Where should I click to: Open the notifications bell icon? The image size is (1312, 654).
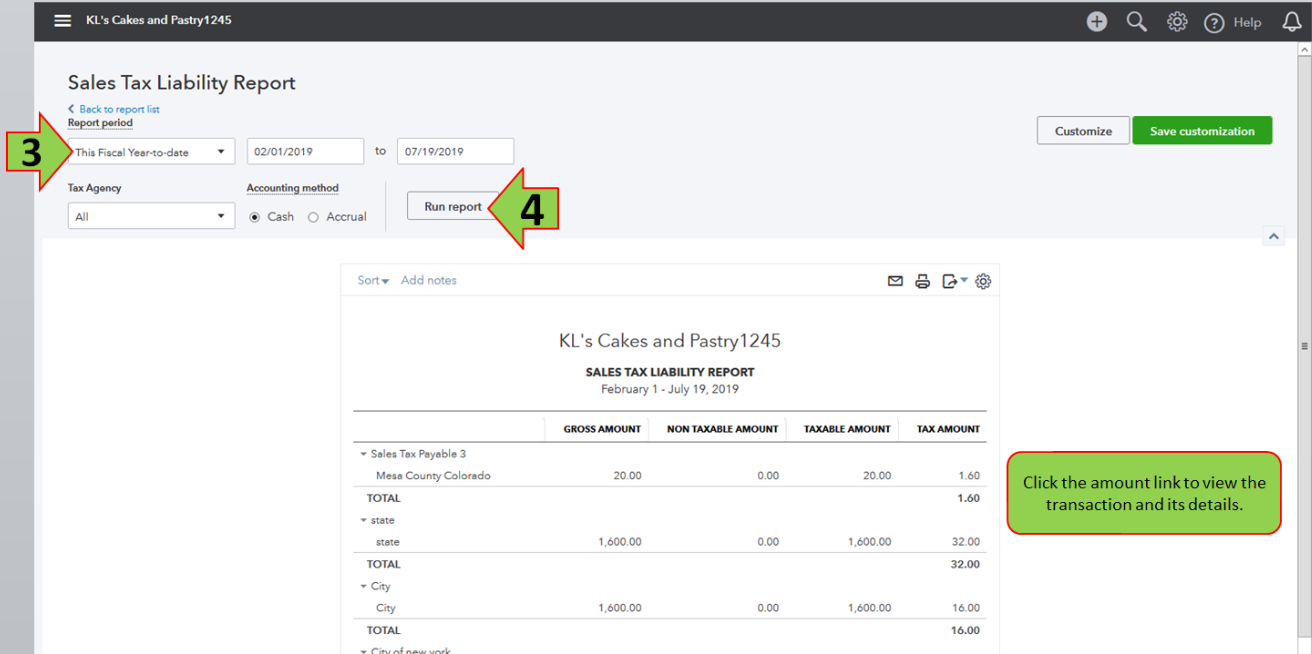pyautogui.click(x=1291, y=21)
